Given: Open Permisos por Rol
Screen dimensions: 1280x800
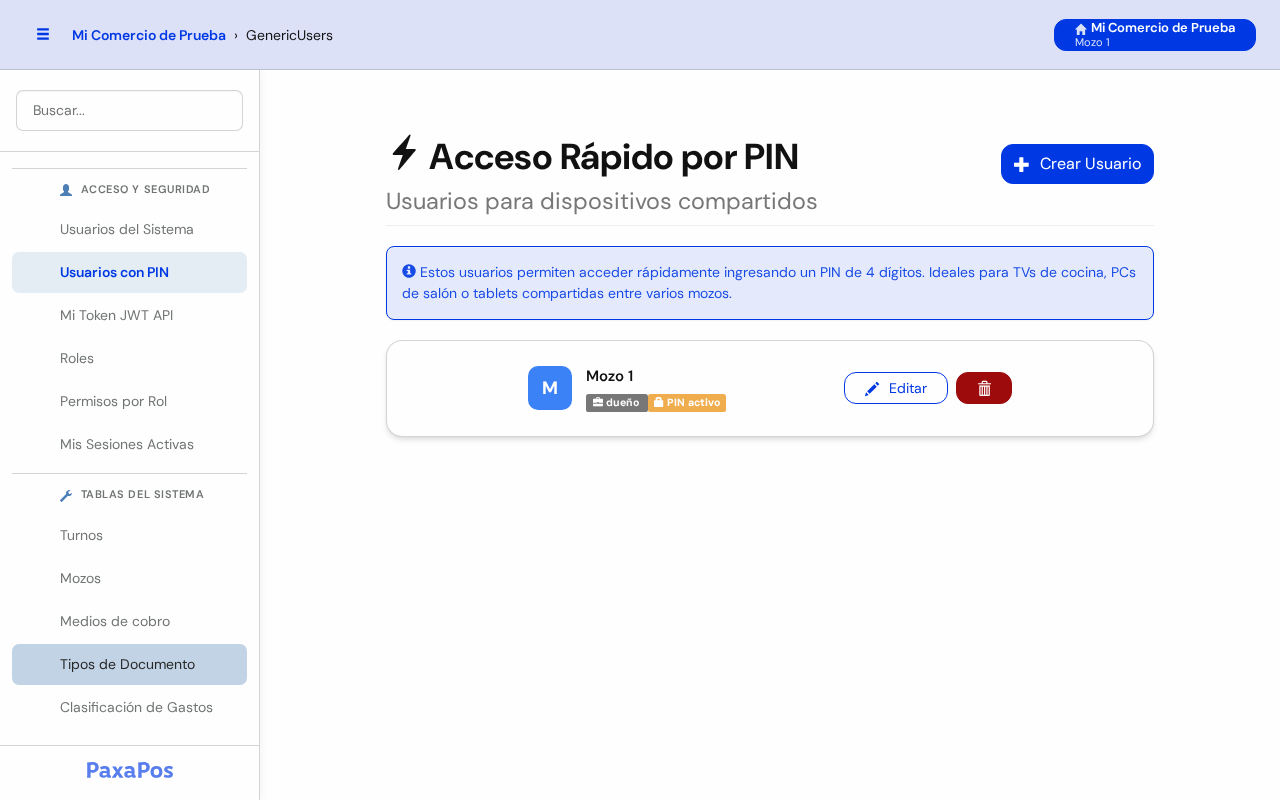Looking at the screenshot, I should click(x=129, y=401).
